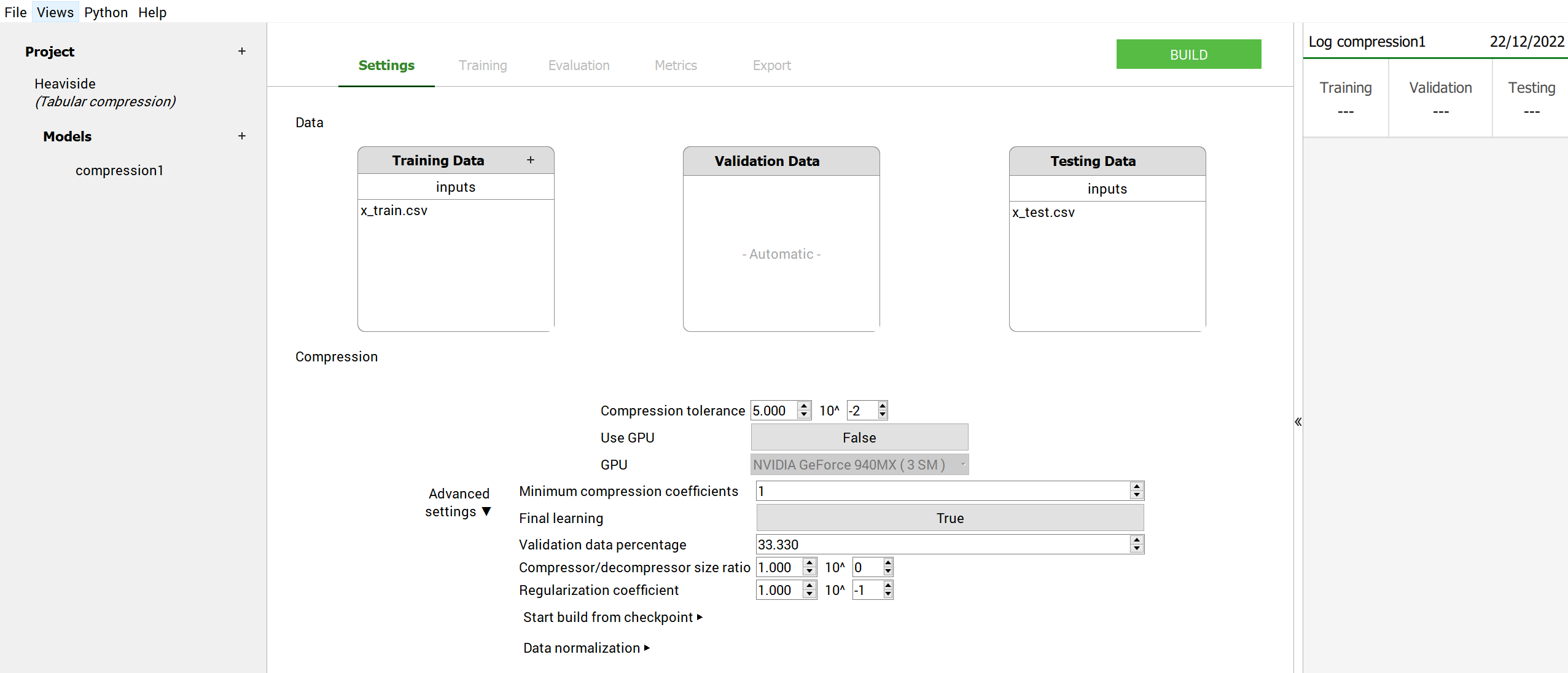This screenshot has width=1568, height=673.
Task: Click the Training Data inputs header
Action: [456, 187]
